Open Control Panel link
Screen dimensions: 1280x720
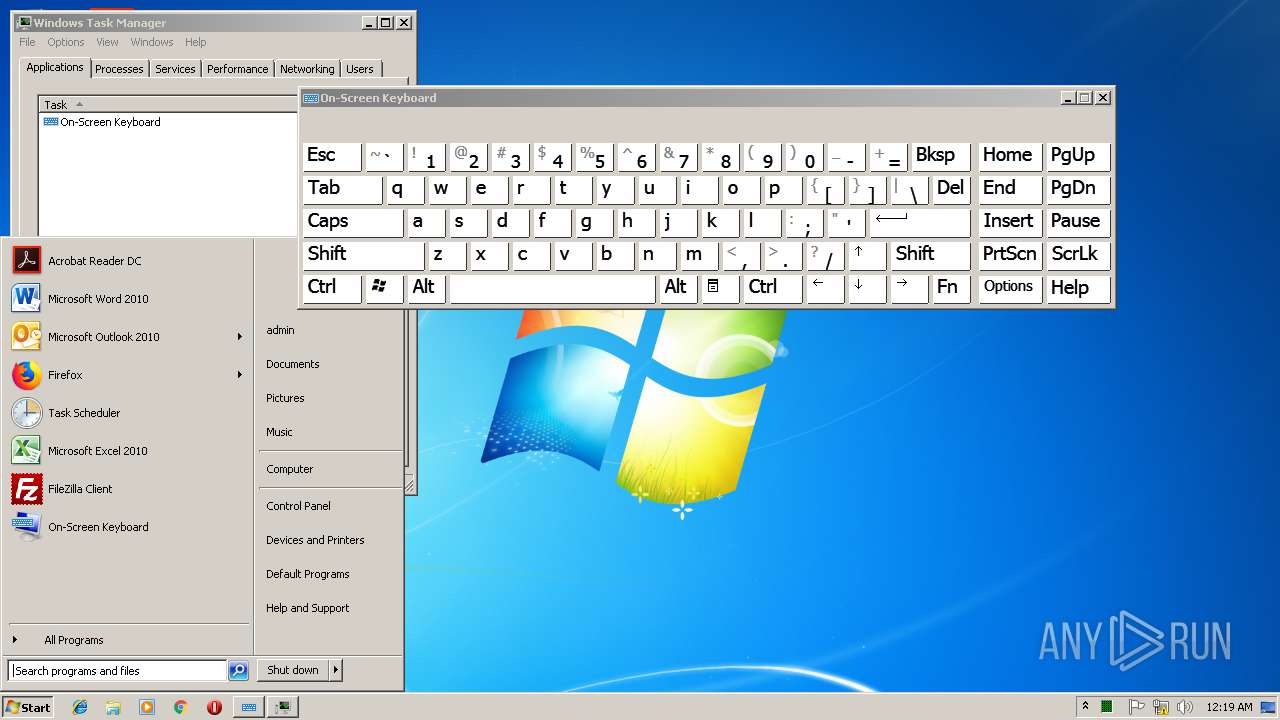click(298, 506)
